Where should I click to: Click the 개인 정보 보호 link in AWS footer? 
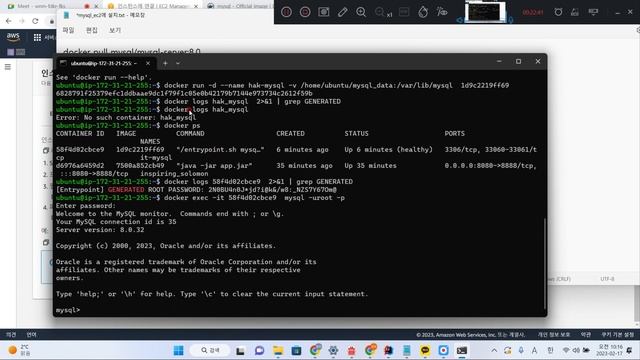(553, 335)
